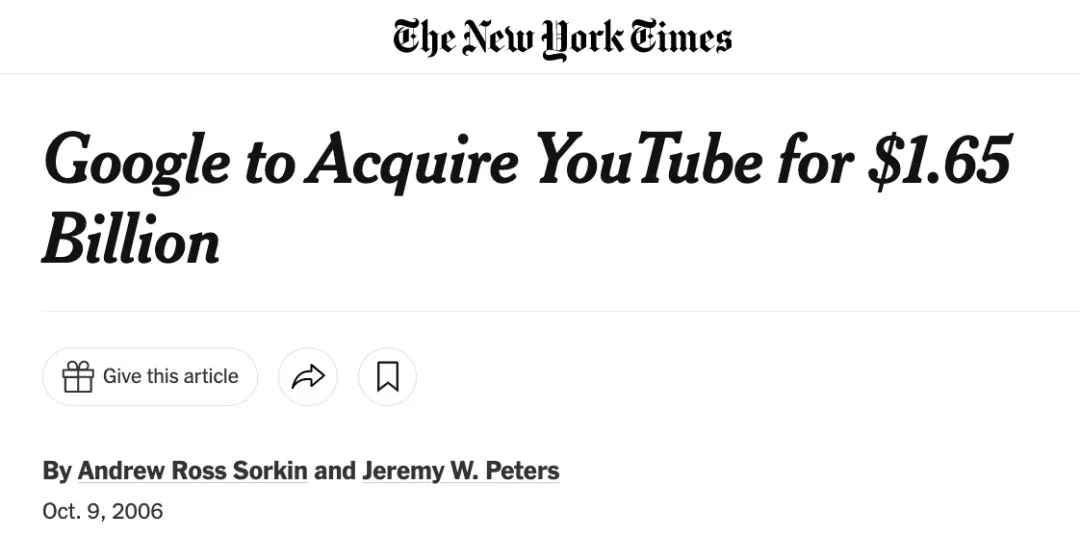1080x537 pixels.
Task: Click the word "By" in the byline
Action: pos(56,470)
